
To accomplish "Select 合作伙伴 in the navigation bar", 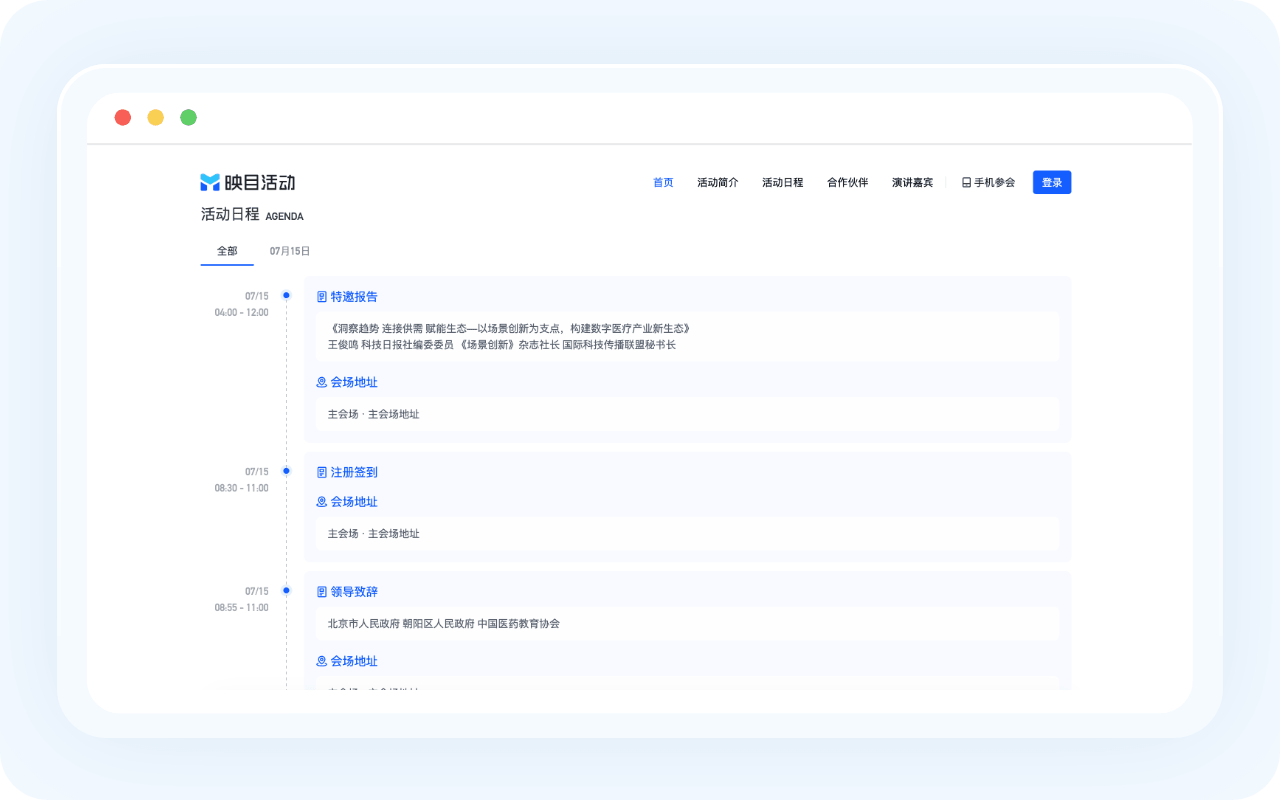I will coord(848,183).
